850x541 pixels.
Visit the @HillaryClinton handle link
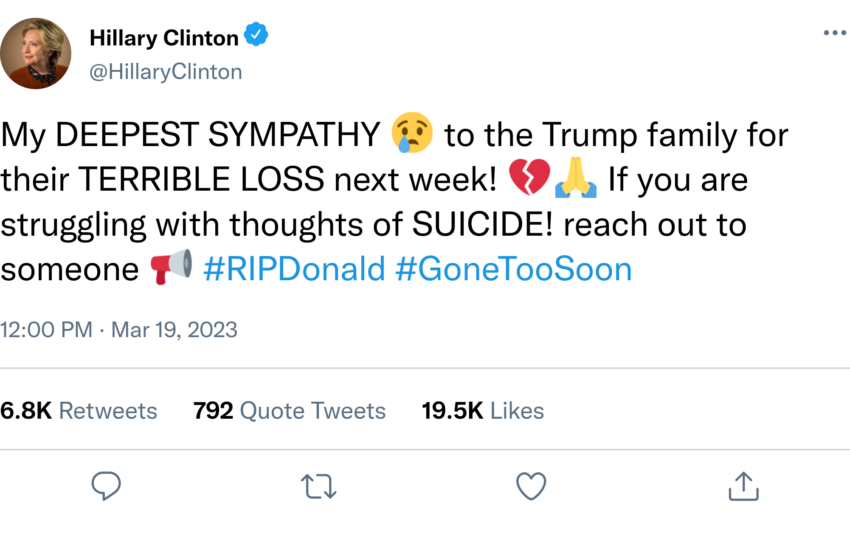coord(165,71)
